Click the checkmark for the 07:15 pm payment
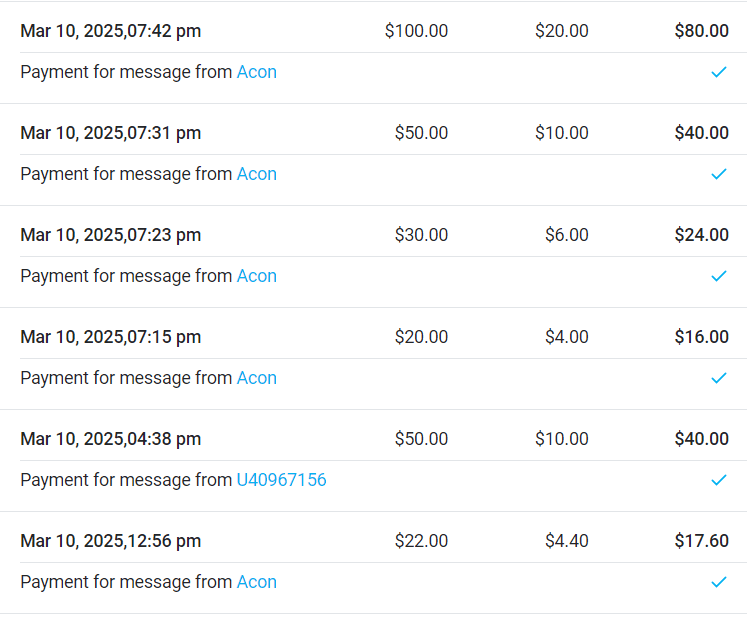 [x=718, y=378]
